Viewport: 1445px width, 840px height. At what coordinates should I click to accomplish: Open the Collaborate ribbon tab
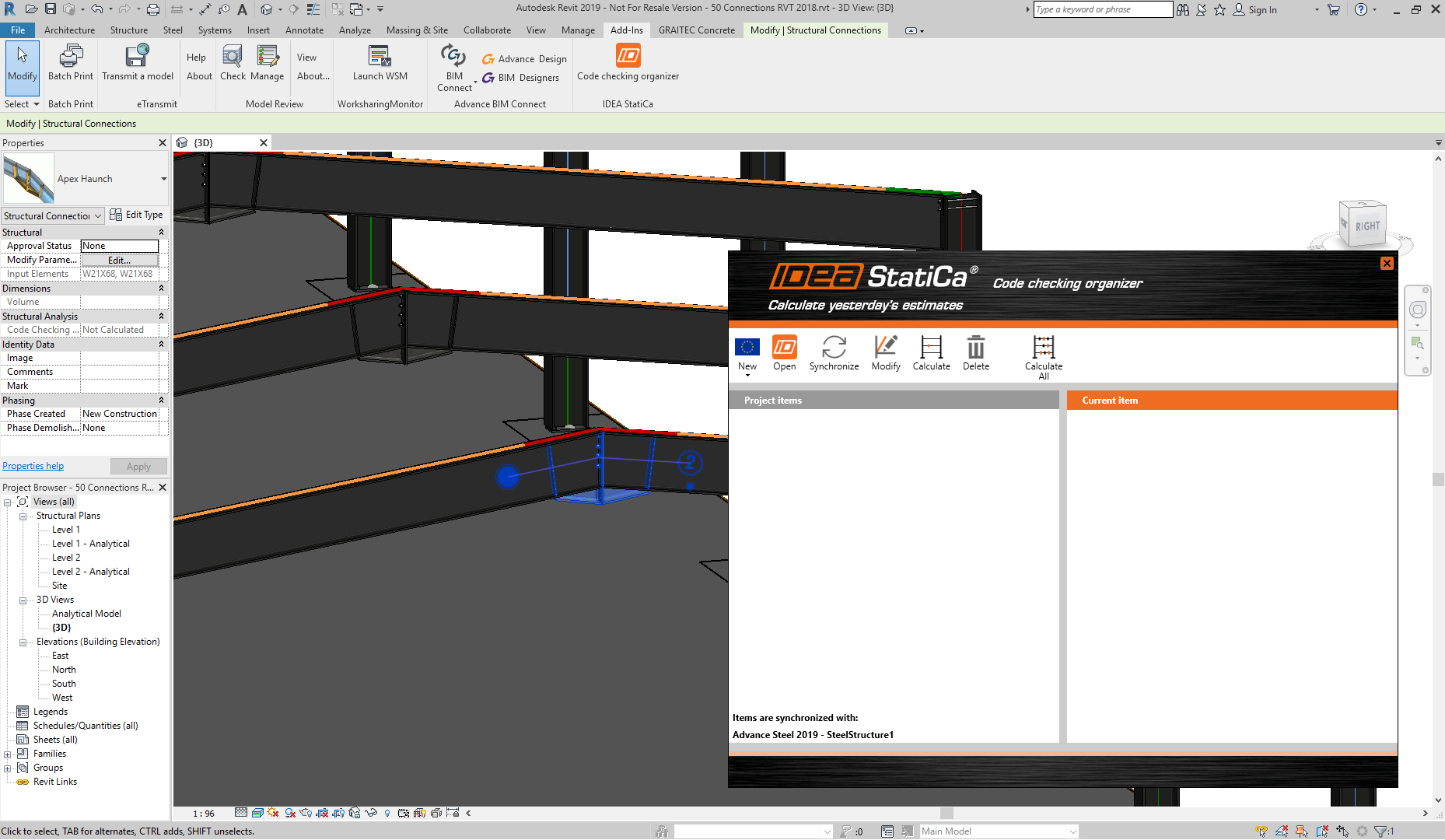click(487, 30)
